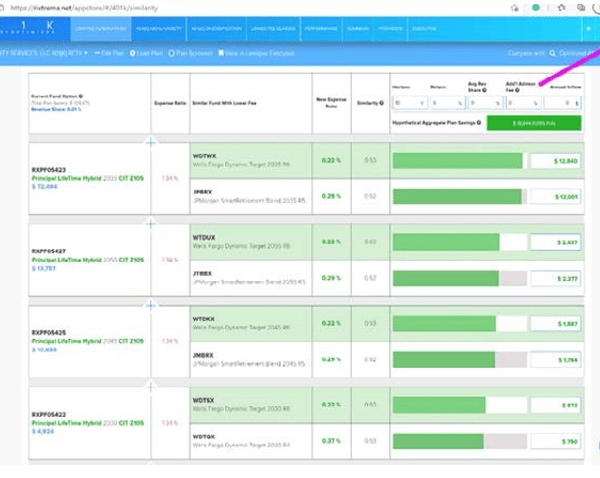Click the browser address bar URL
Image resolution: width=600 pixels, height=478 pixels.
[60, 7]
